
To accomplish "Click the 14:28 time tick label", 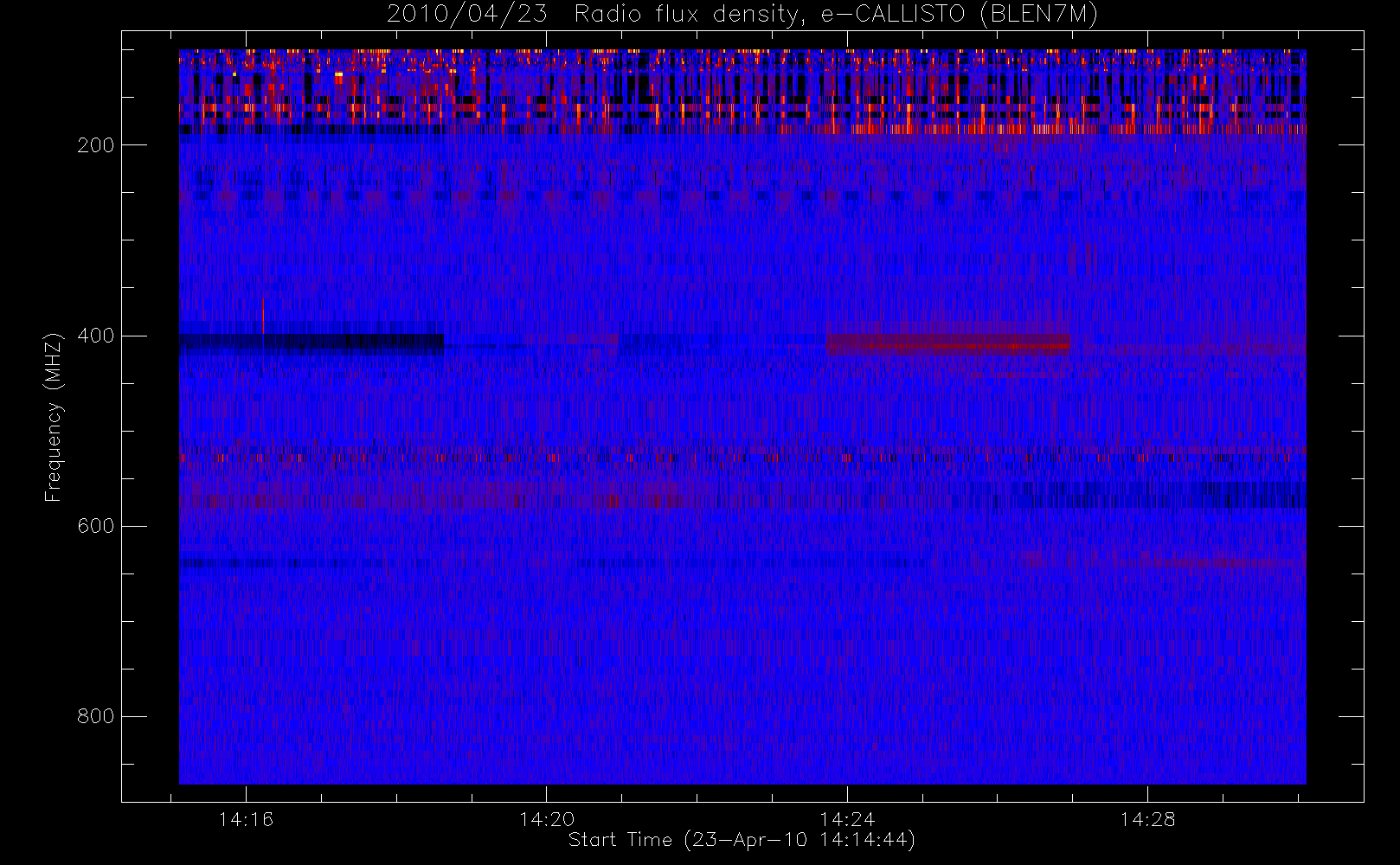I will click(x=1147, y=819).
